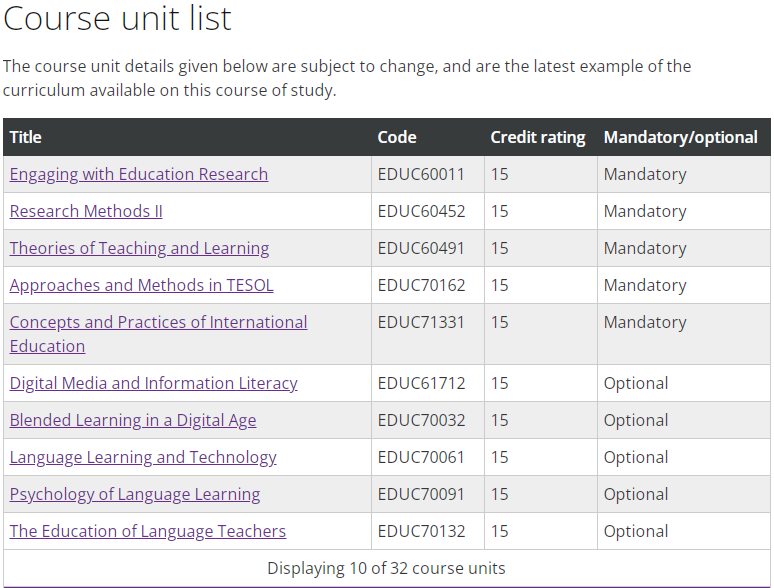Screen dimensions: 774x588
Task: Open The Education of Language Teachers link
Action: [148, 531]
